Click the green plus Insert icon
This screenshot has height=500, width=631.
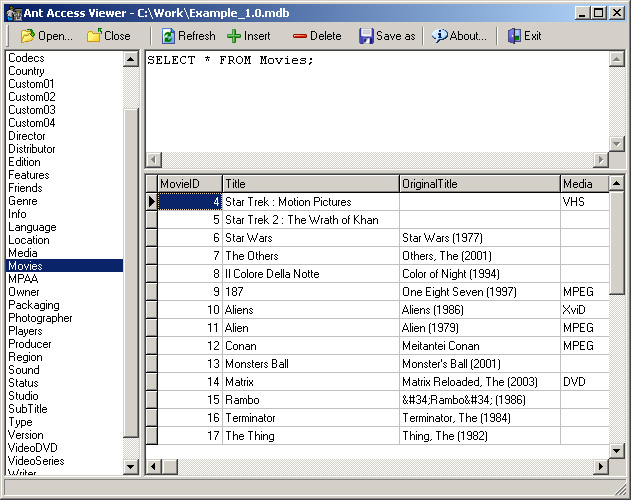click(234, 36)
